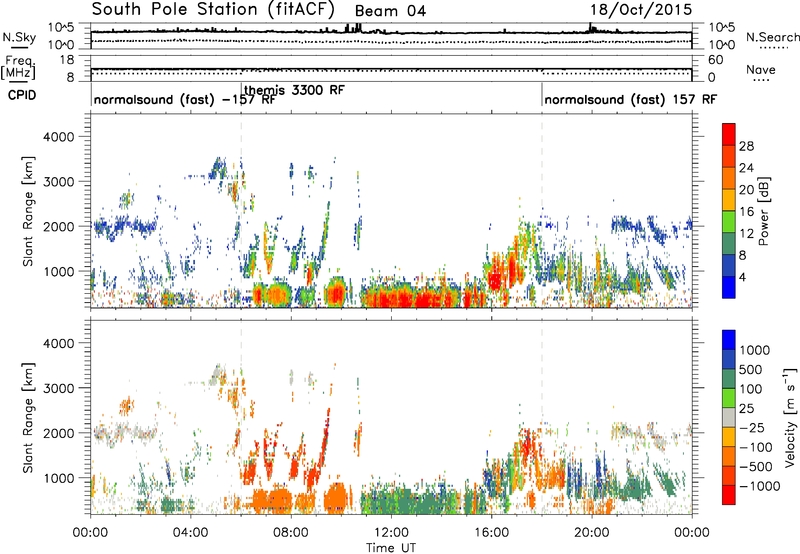Click the 'Beam 04' label

tap(390, 11)
